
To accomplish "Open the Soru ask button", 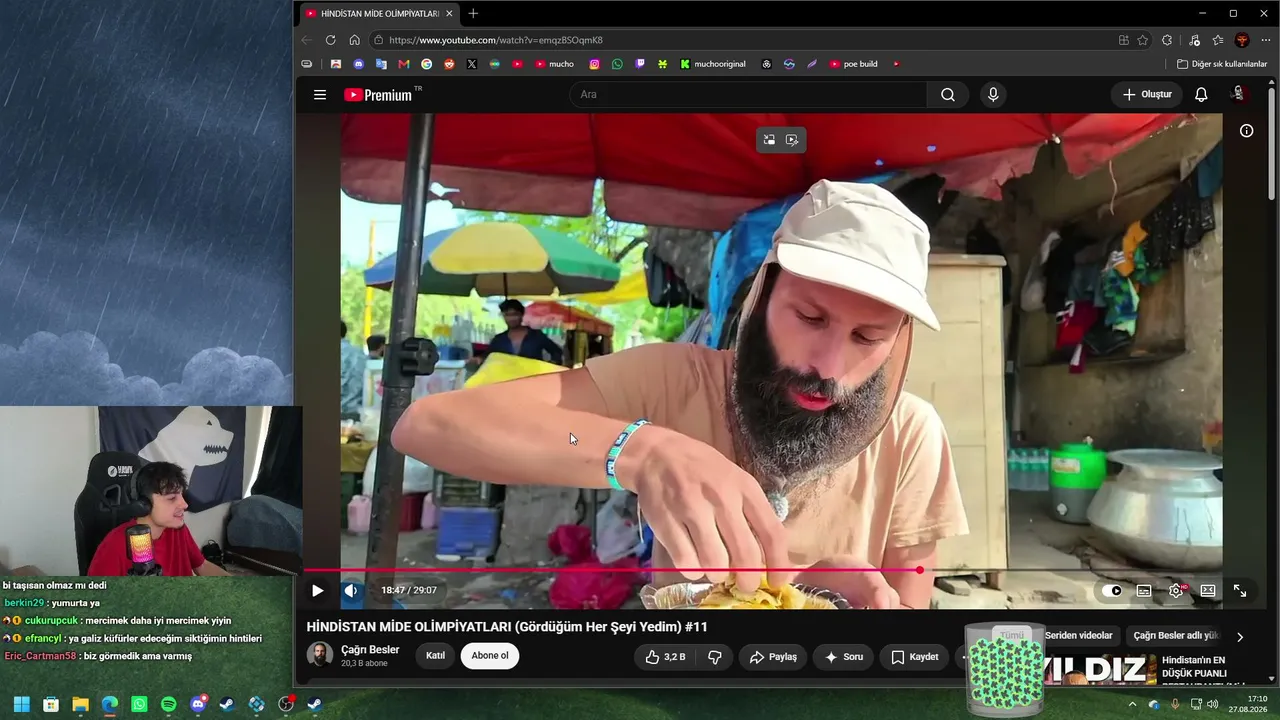I will [x=844, y=657].
